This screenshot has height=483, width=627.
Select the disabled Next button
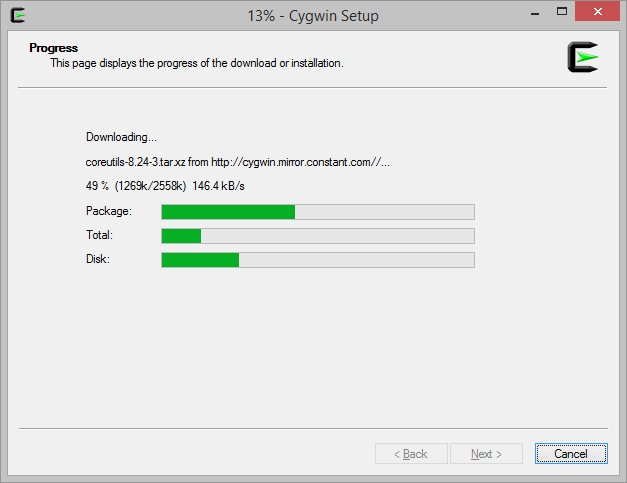pos(486,453)
